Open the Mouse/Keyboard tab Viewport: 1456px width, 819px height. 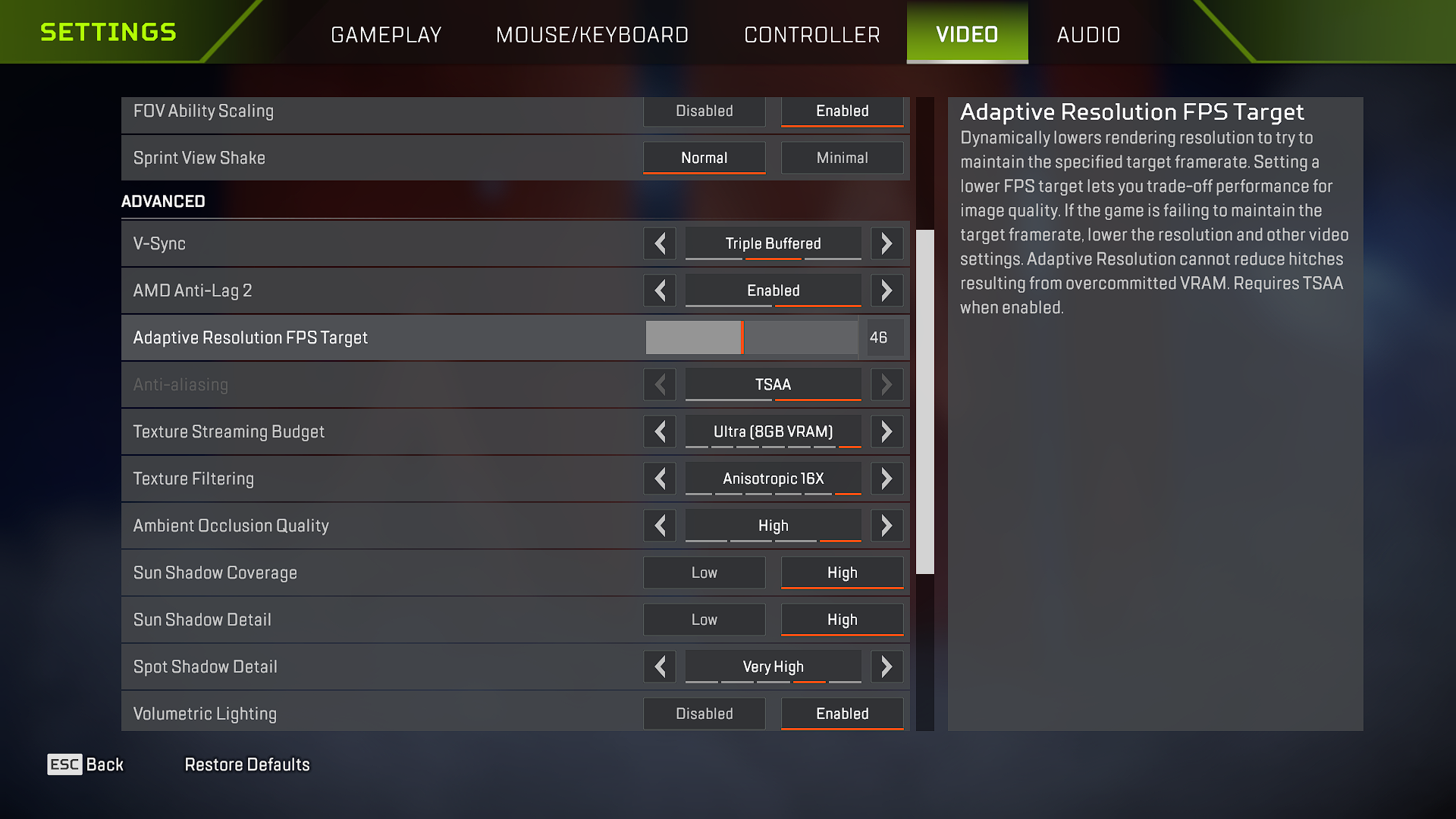(591, 34)
